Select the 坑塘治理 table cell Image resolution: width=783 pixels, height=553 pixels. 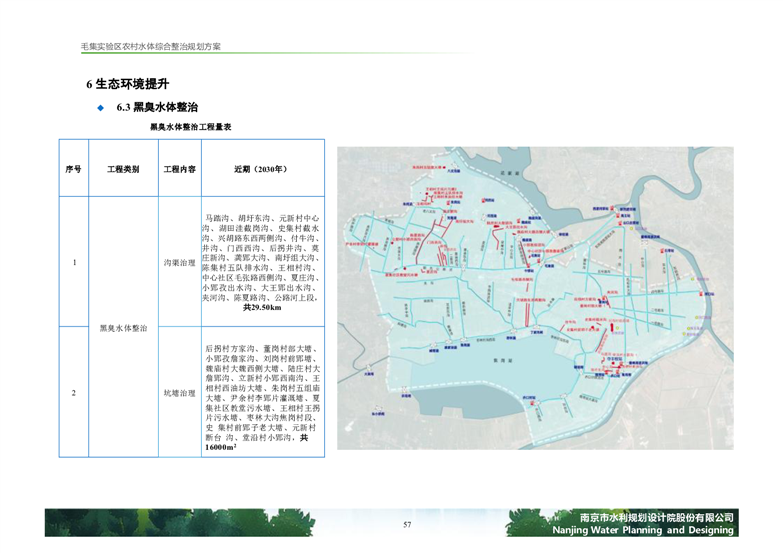pos(179,393)
